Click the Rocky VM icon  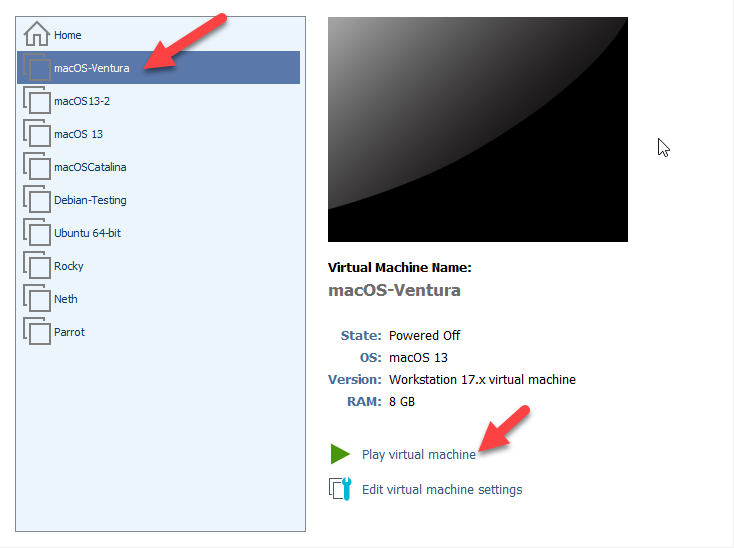36,266
